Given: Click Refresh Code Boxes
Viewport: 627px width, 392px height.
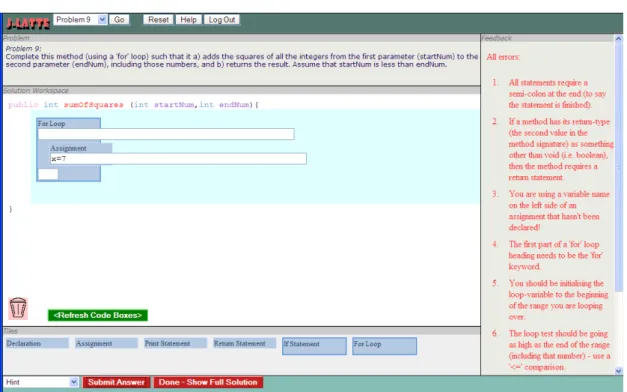Looking at the screenshot, I should point(98,315).
